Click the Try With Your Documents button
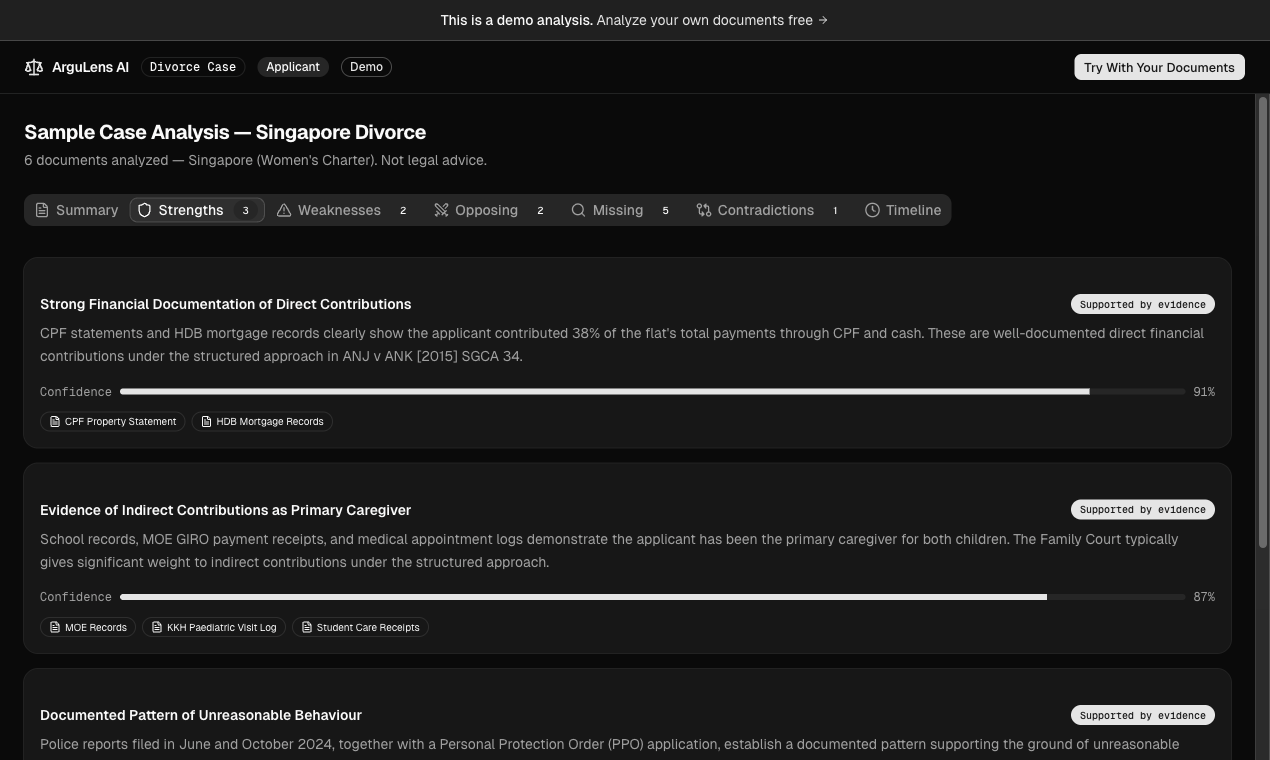 tap(1159, 67)
